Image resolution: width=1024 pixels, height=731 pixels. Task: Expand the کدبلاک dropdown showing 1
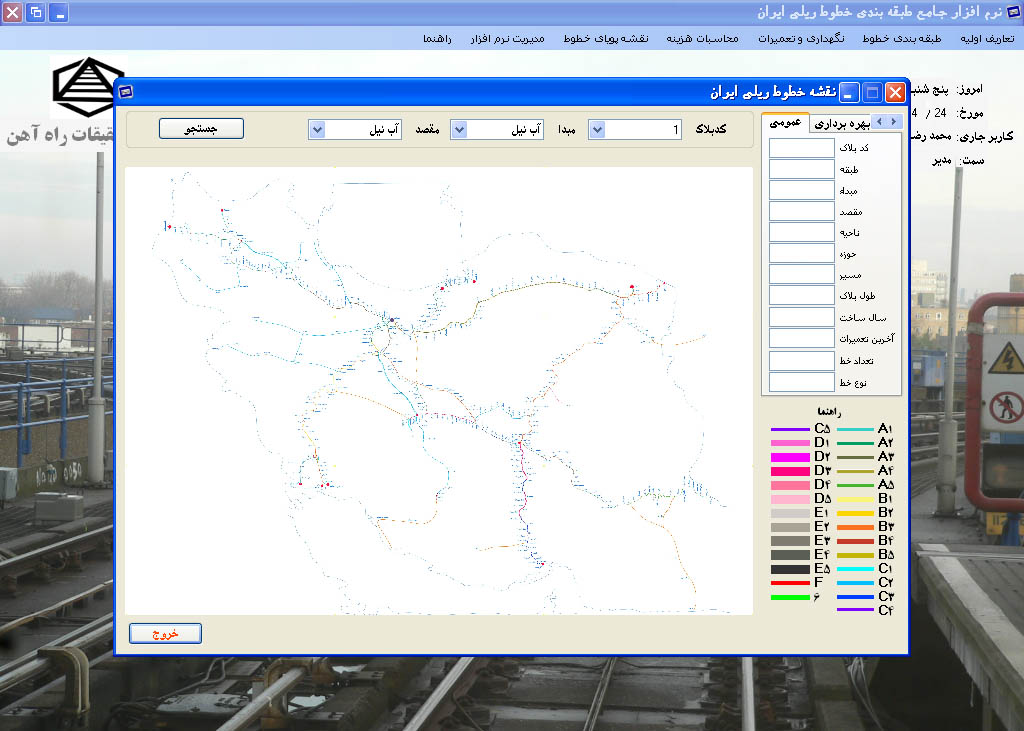point(596,129)
